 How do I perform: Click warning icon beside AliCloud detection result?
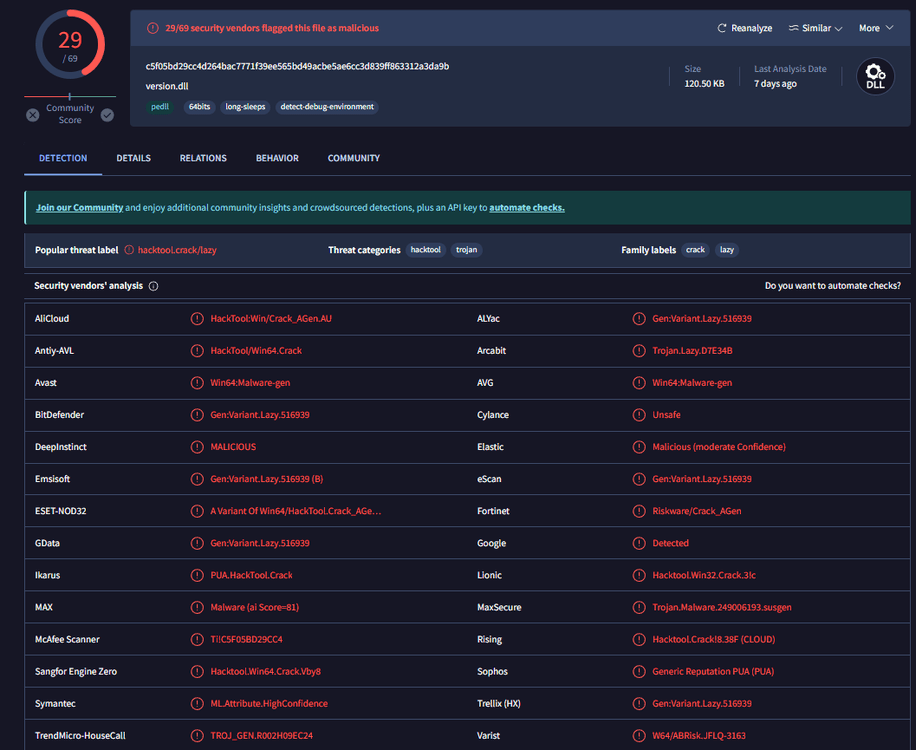[x=197, y=319]
